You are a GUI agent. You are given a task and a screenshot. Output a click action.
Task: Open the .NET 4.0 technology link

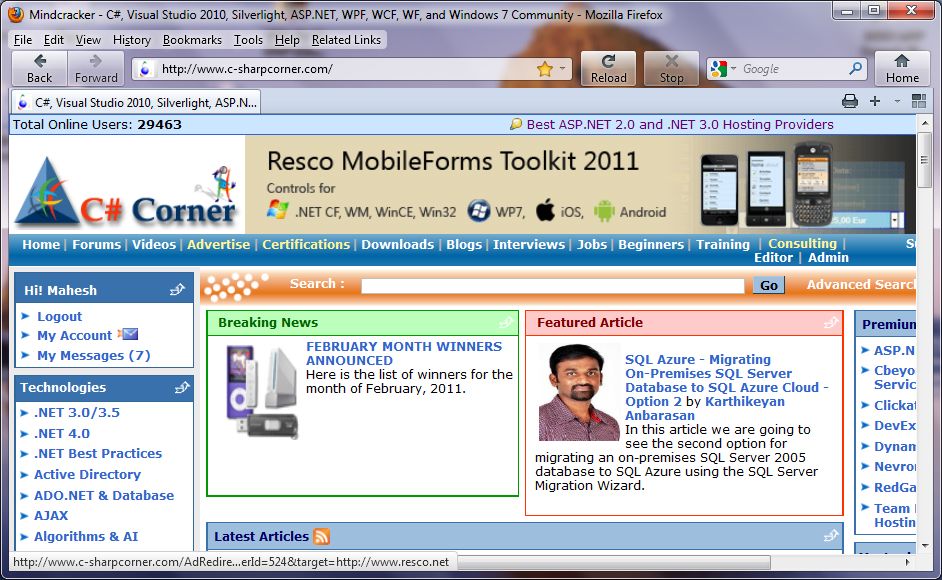[62, 433]
